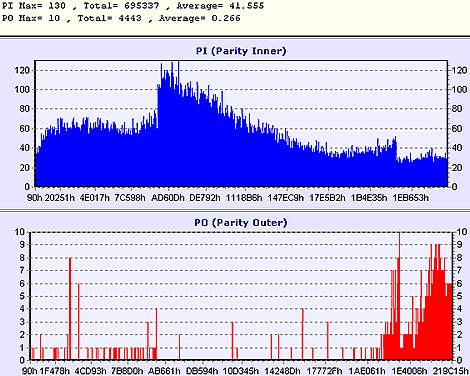This screenshot has width=470, height=376.
Task: Click the divider between PI and PO charts
Action: tap(235, 211)
